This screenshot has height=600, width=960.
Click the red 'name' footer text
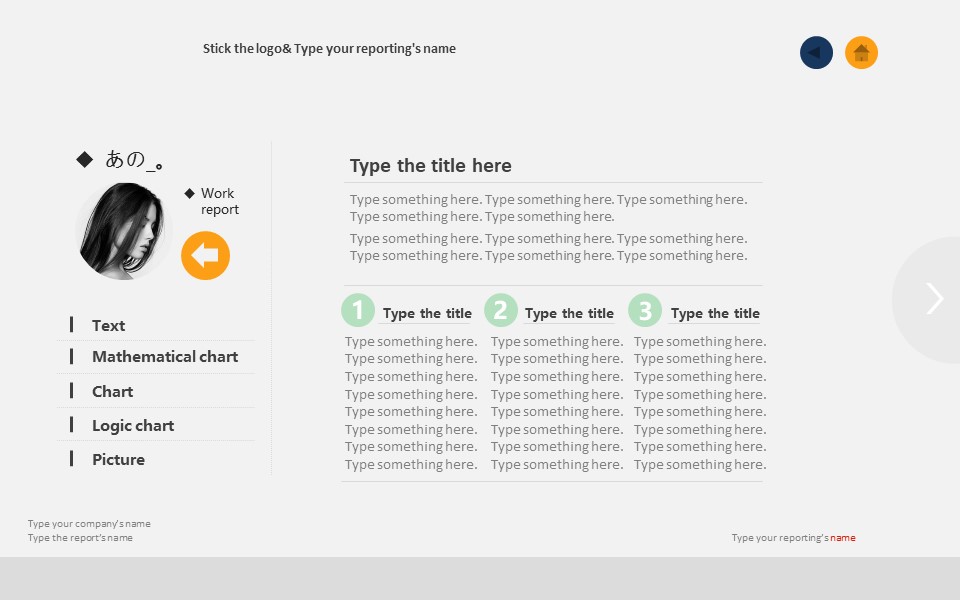coord(843,538)
